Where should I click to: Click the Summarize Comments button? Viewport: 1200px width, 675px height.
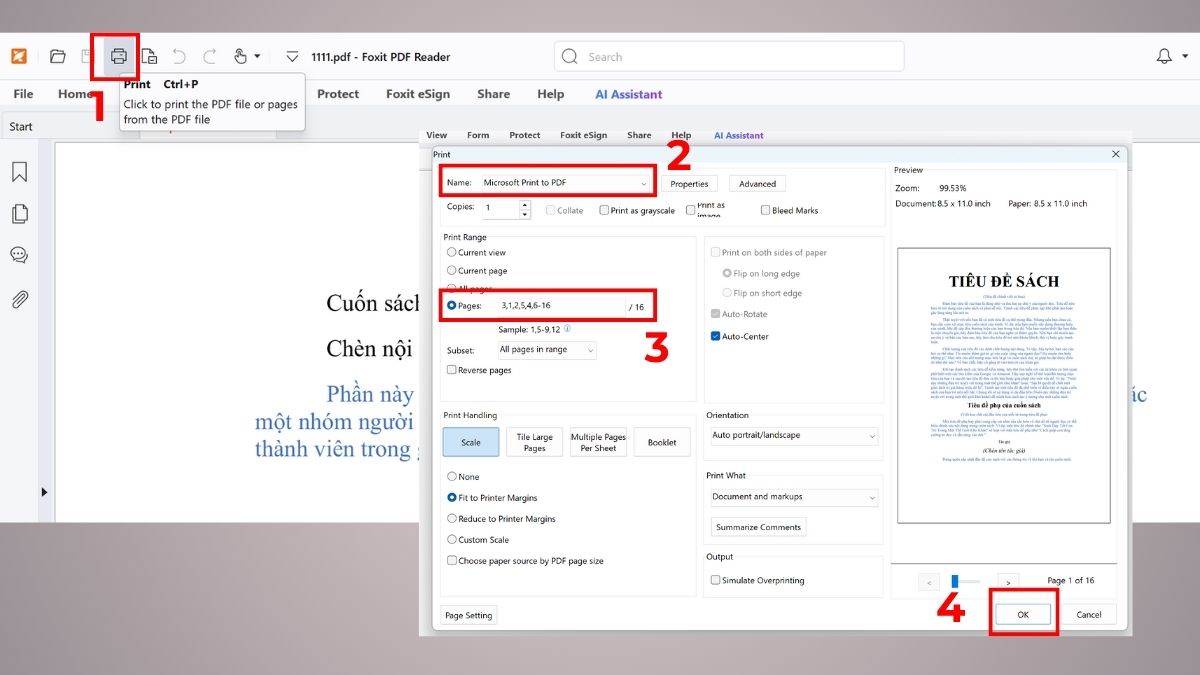(758, 527)
